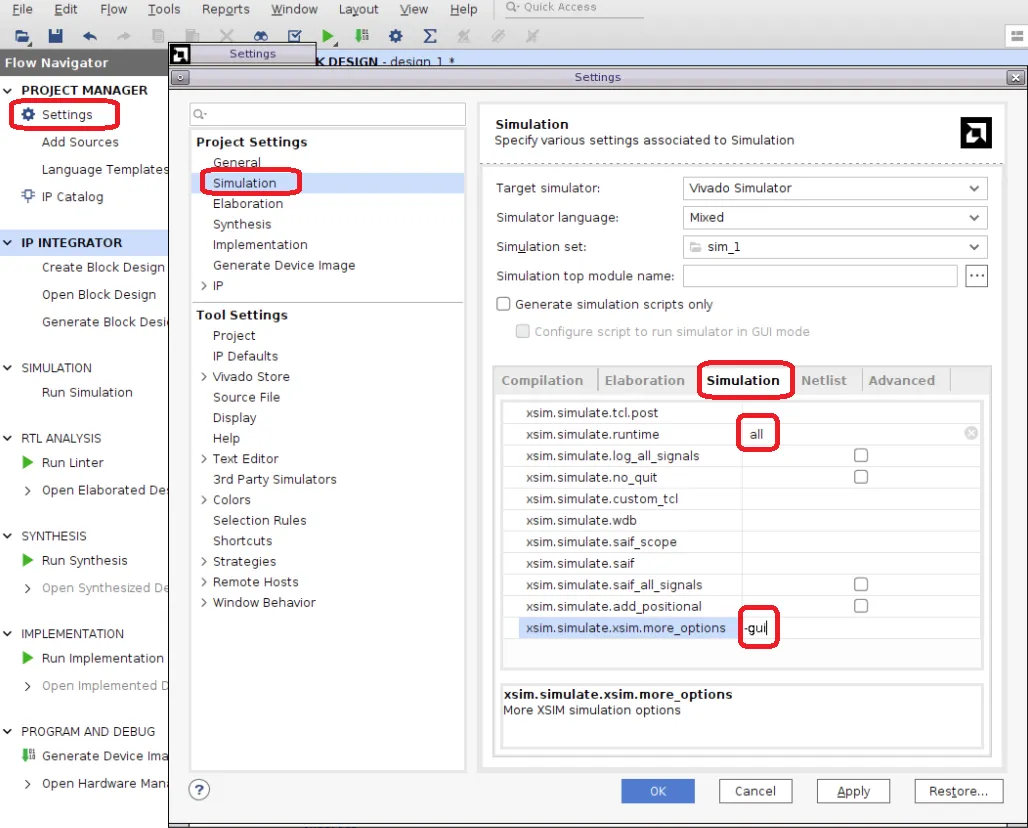Image resolution: width=1028 pixels, height=828 pixels.
Task: Save the project with the floppy disk icon
Action: (56, 36)
